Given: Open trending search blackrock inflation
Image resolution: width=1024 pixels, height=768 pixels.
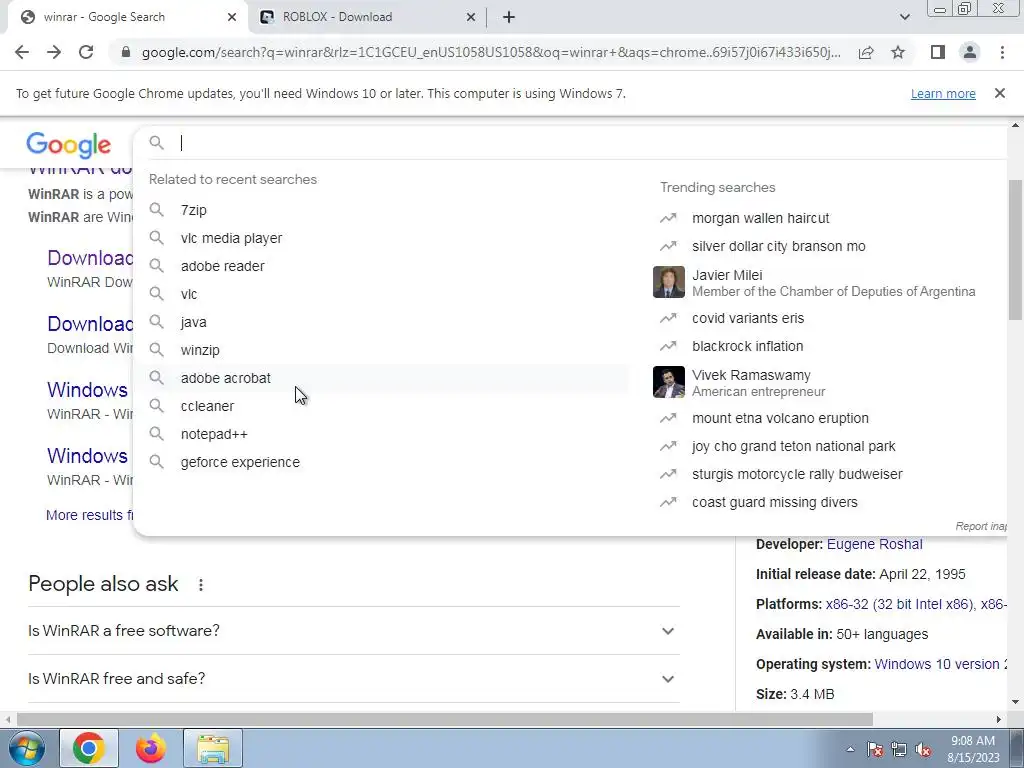Looking at the screenshot, I should point(747,346).
